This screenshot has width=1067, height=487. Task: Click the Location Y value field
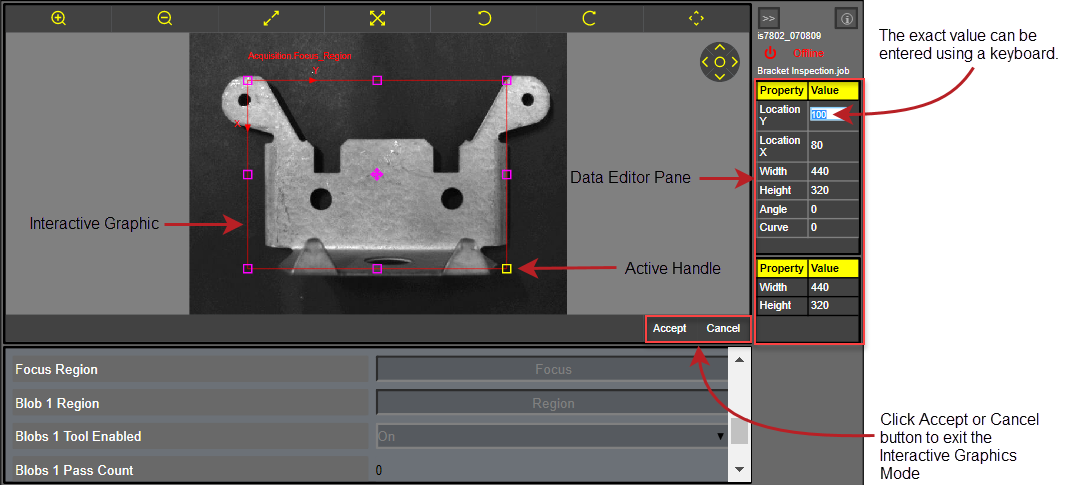[832, 115]
